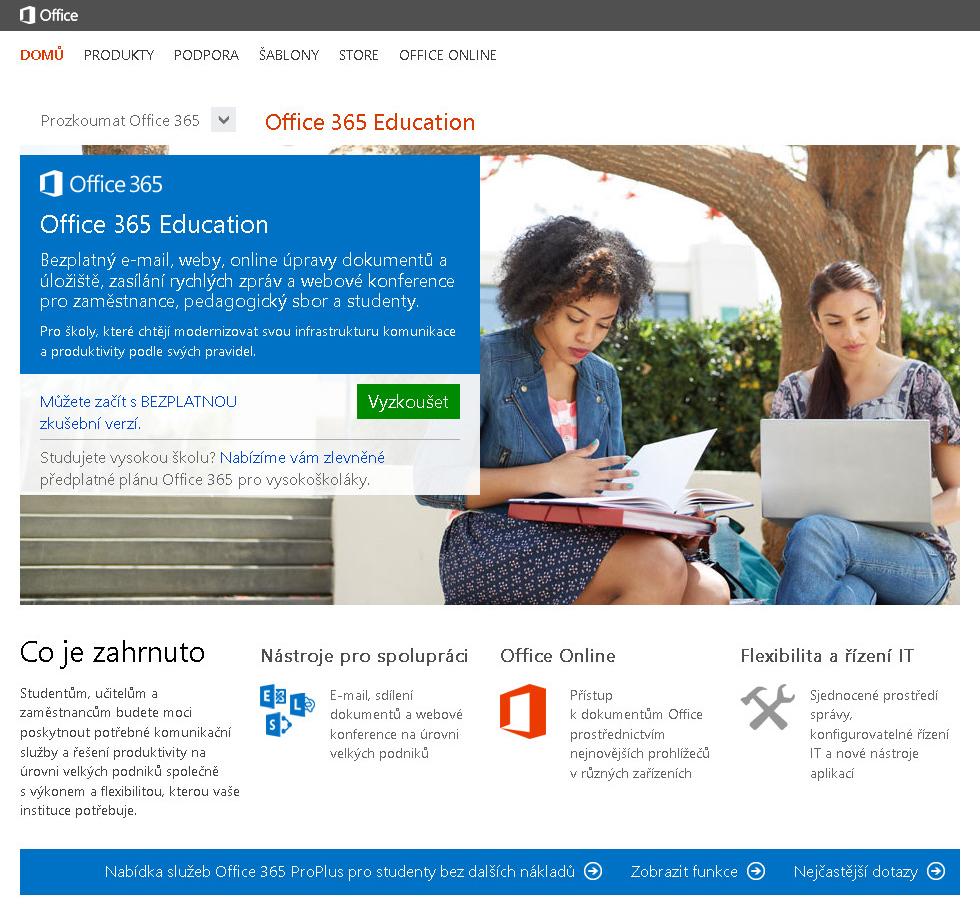The height and width of the screenshot is (911, 980).
Task: Click the Přístup k dokumentům Office description
Action: pyautogui.click(x=639, y=734)
